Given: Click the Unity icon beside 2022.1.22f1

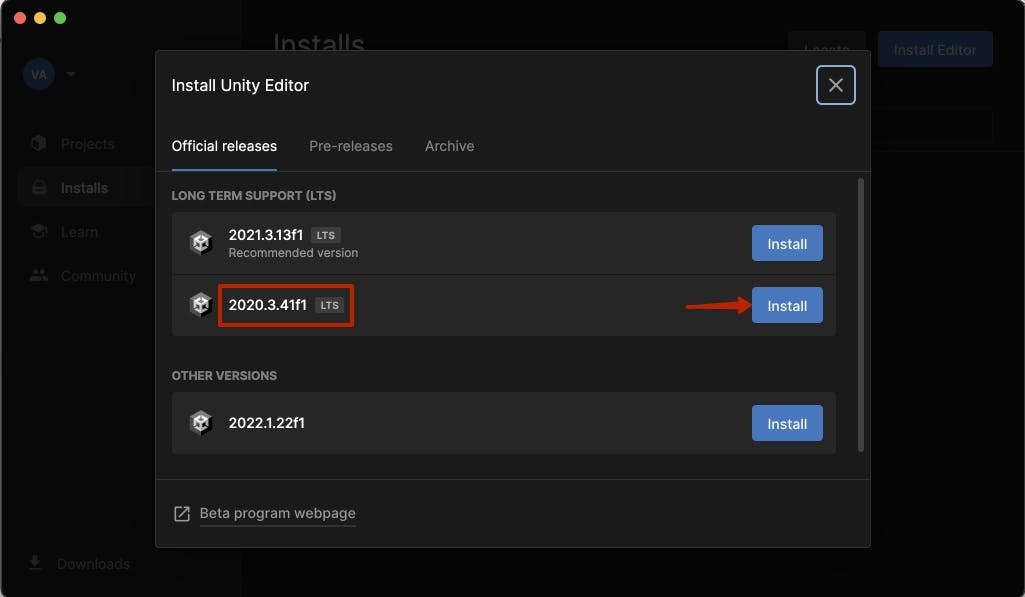Looking at the screenshot, I should click(201, 423).
